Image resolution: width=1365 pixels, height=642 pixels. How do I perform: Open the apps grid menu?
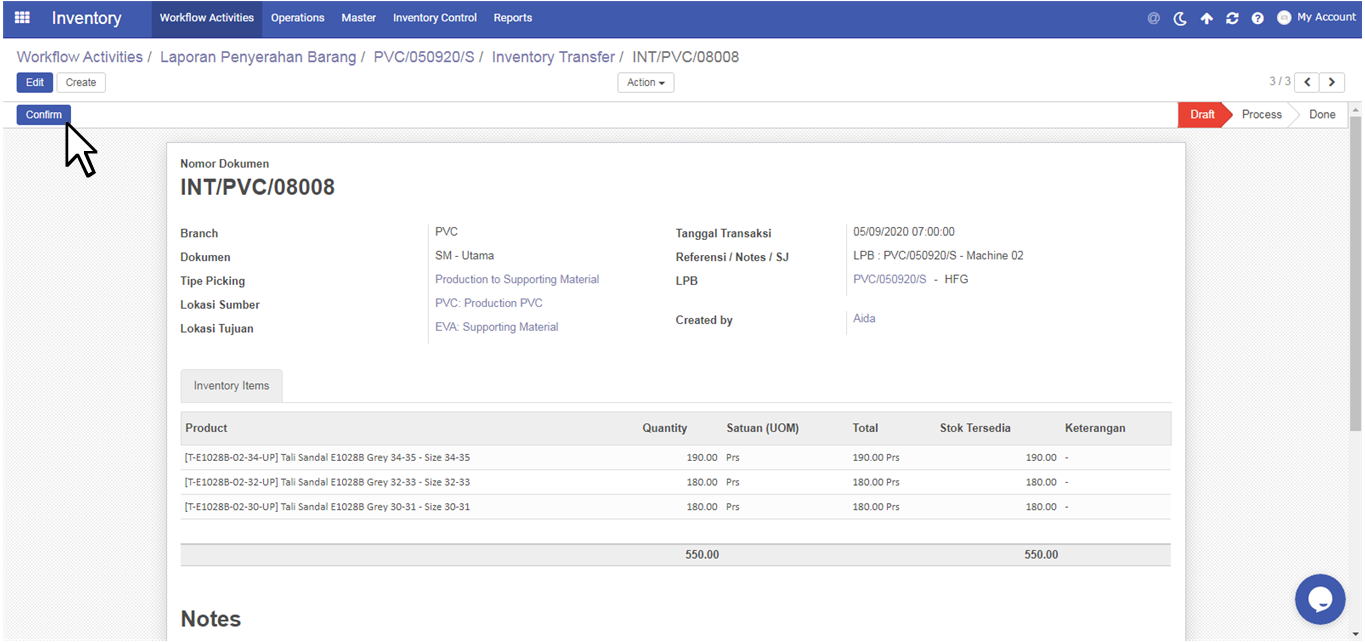point(22,18)
